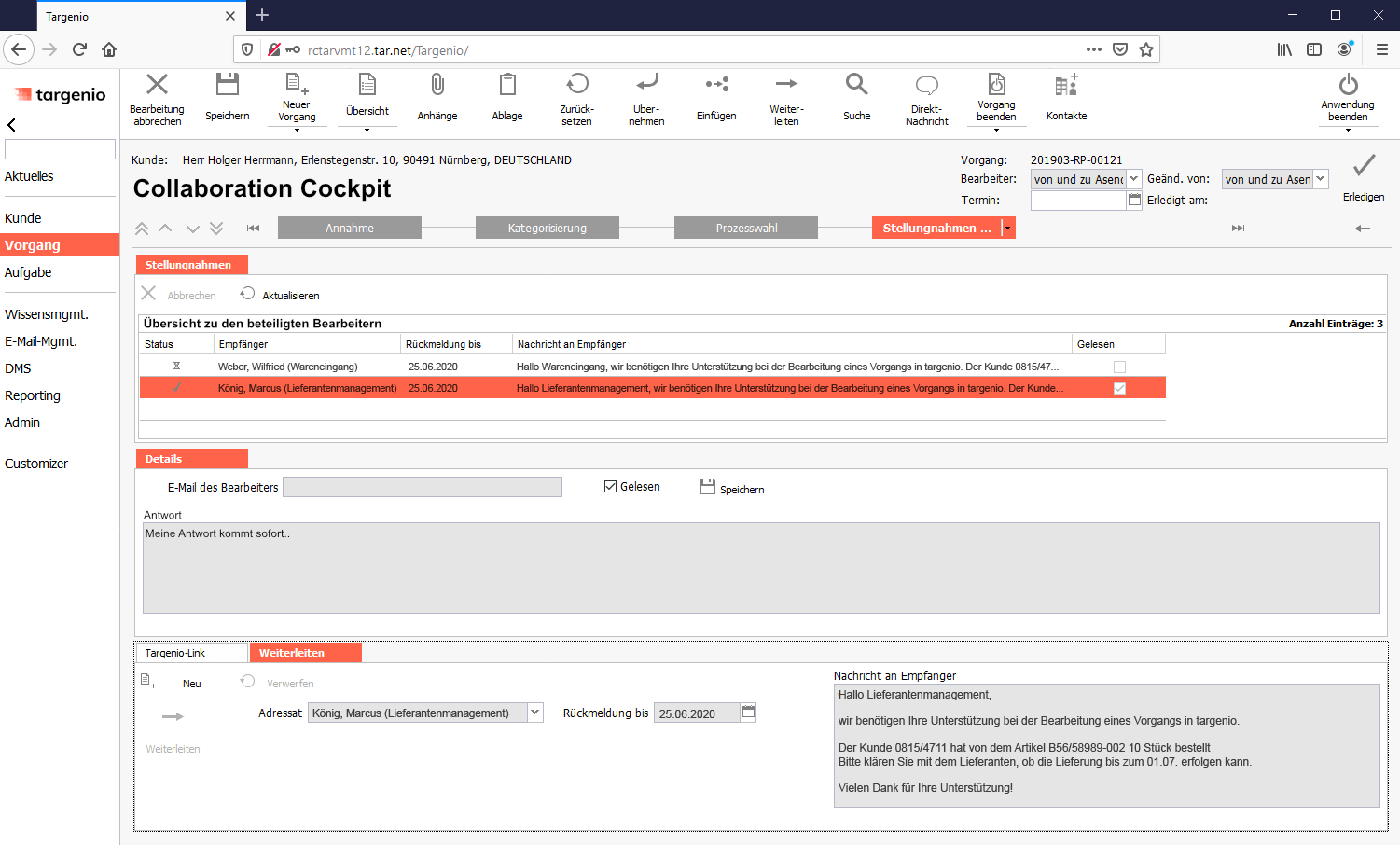Toggle the Gelesen checkbox in Details
Screen dimensions: 1400x845
(611, 487)
